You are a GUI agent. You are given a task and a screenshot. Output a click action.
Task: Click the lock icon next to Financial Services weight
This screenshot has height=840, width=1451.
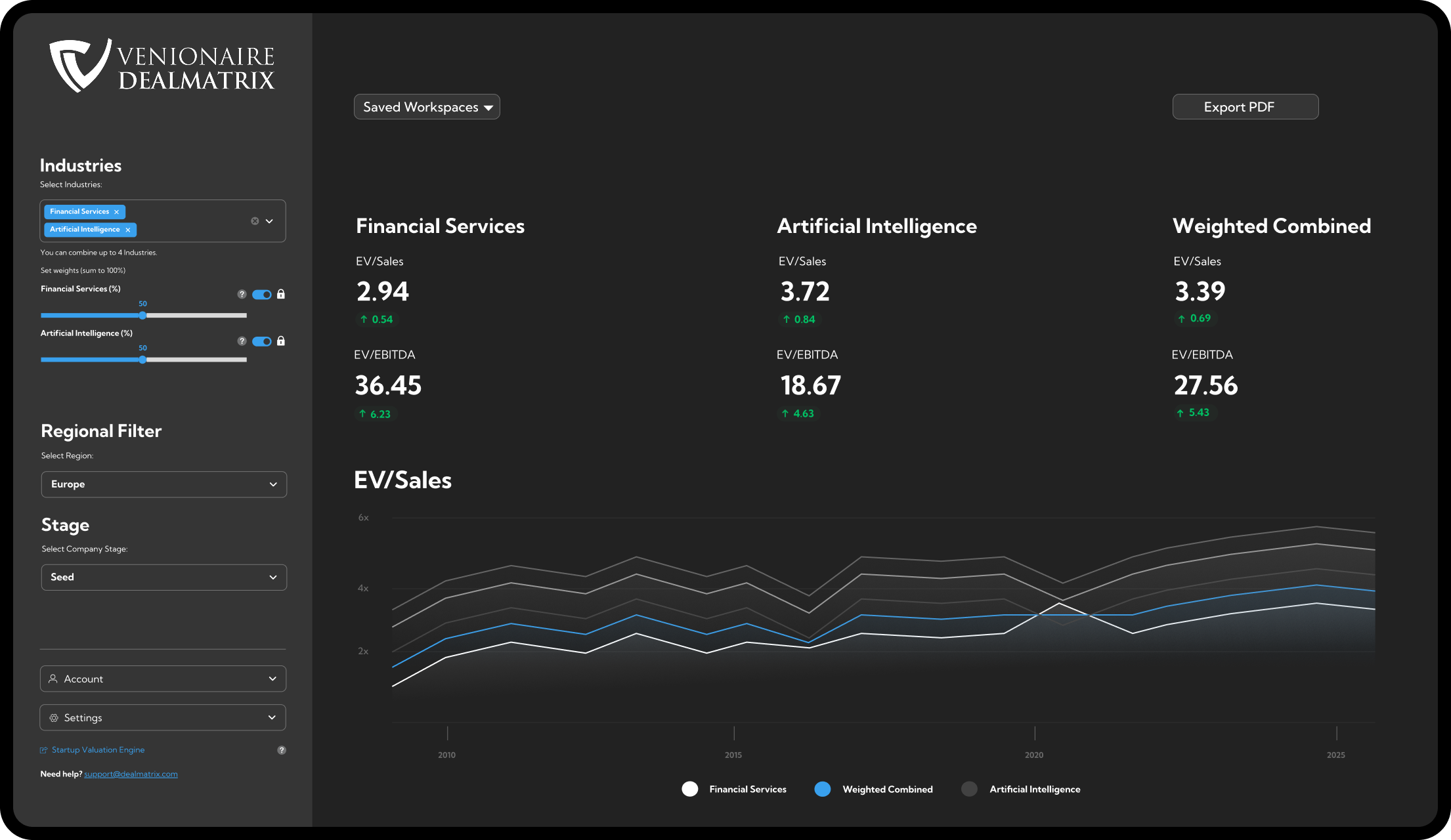281,295
